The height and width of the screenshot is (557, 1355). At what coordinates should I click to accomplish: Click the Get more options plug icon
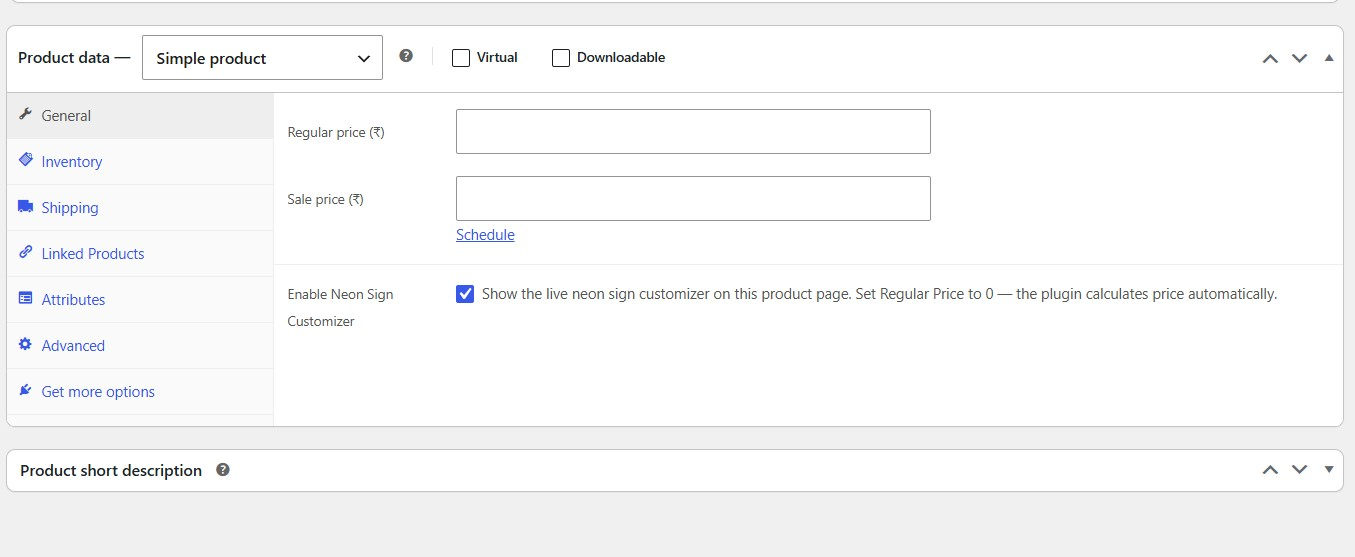pos(26,391)
